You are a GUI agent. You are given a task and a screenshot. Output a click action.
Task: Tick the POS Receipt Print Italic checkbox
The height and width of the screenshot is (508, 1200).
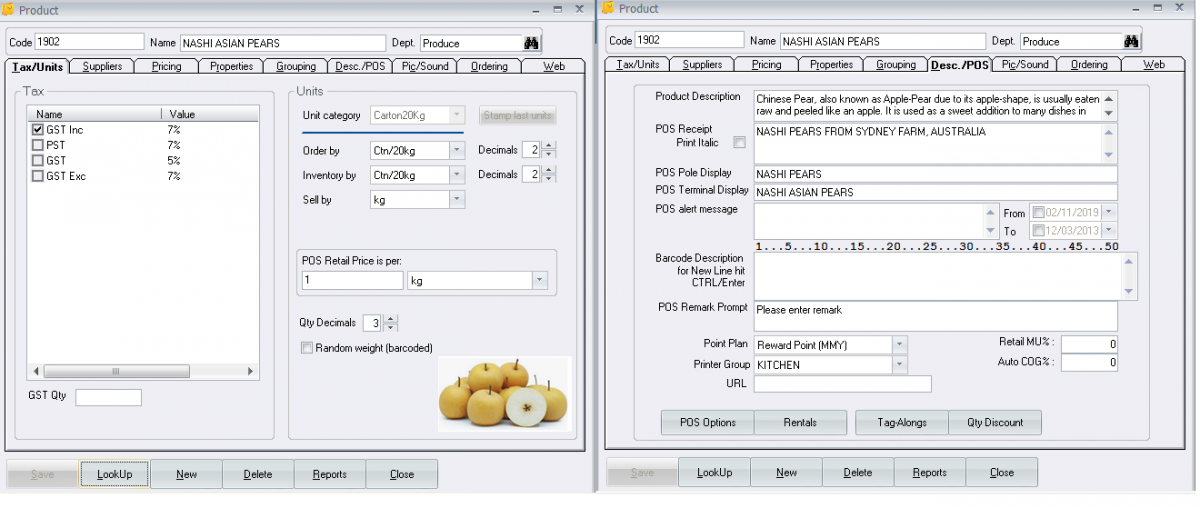pos(740,142)
